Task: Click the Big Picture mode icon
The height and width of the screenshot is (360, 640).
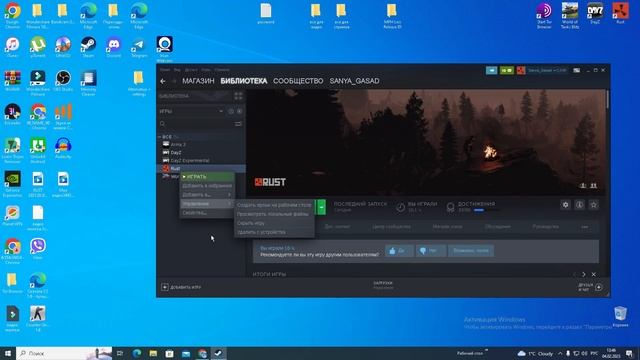Action: 576,71
